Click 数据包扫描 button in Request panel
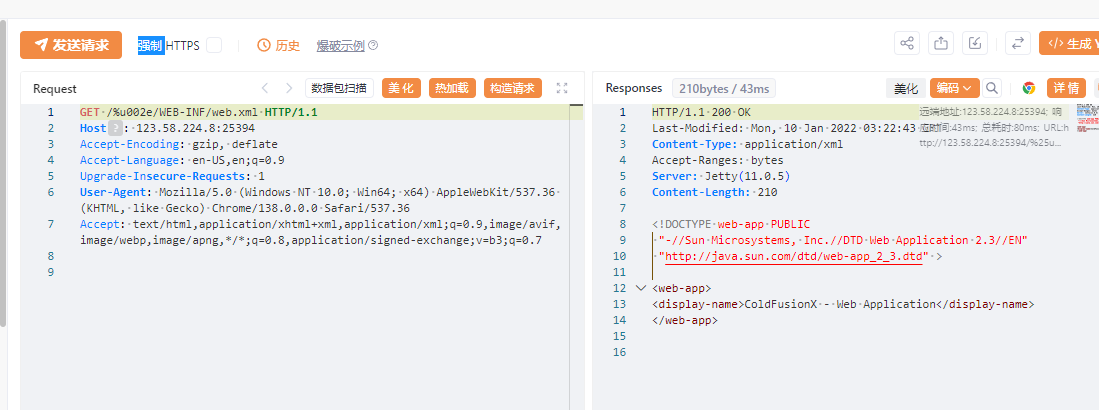Image resolution: width=1099 pixels, height=410 pixels. point(340,88)
